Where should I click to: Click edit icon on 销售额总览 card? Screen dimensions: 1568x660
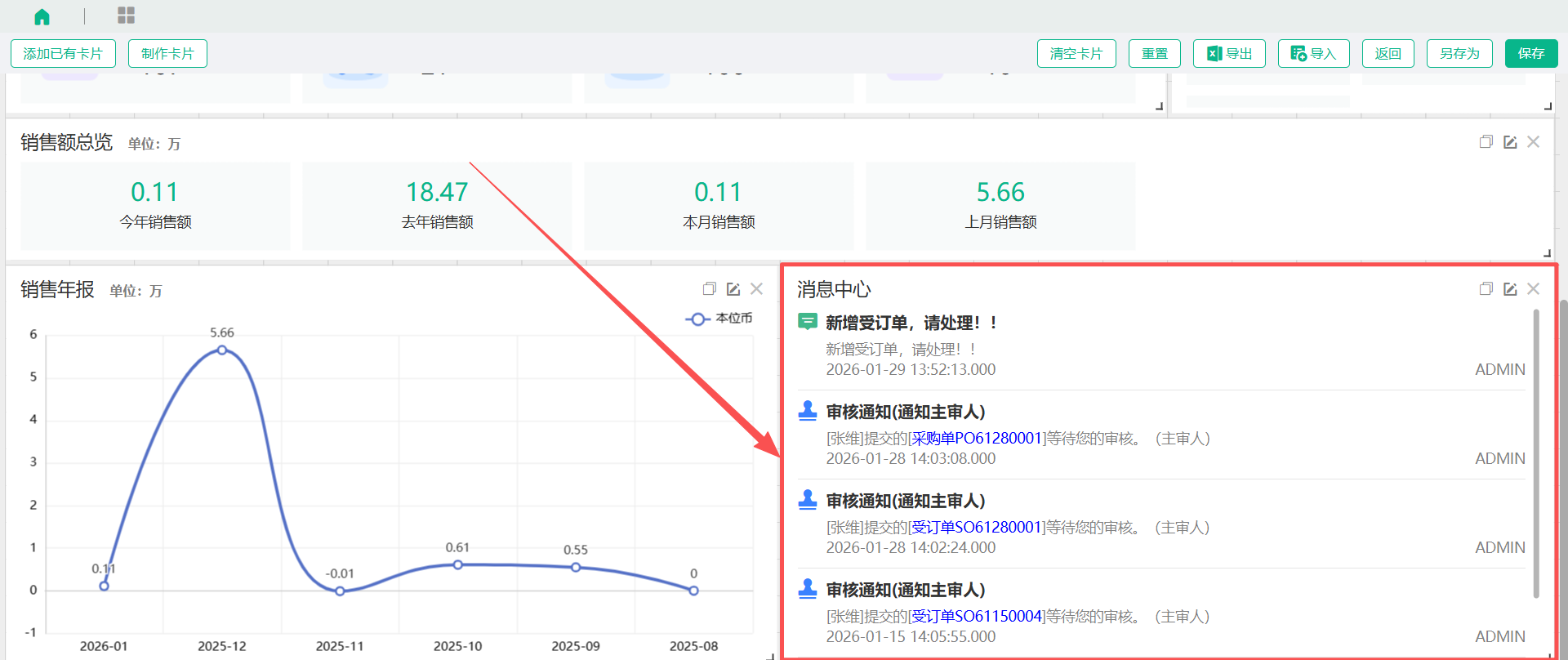coord(1510,142)
